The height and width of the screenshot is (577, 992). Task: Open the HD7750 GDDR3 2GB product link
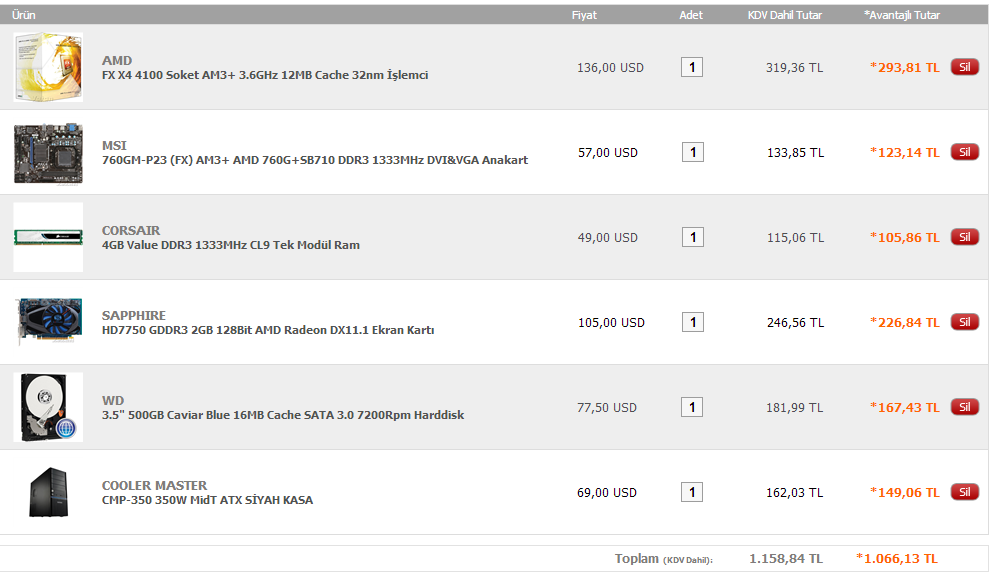click(x=268, y=330)
